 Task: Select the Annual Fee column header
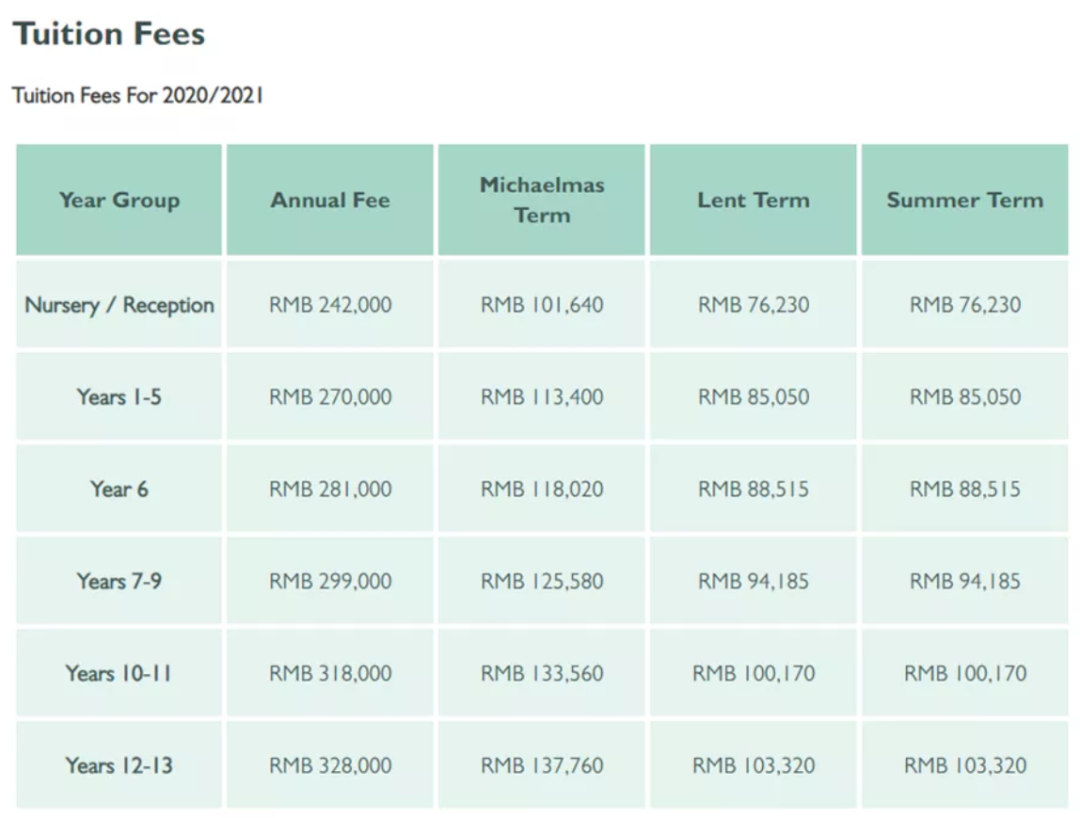(x=330, y=200)
